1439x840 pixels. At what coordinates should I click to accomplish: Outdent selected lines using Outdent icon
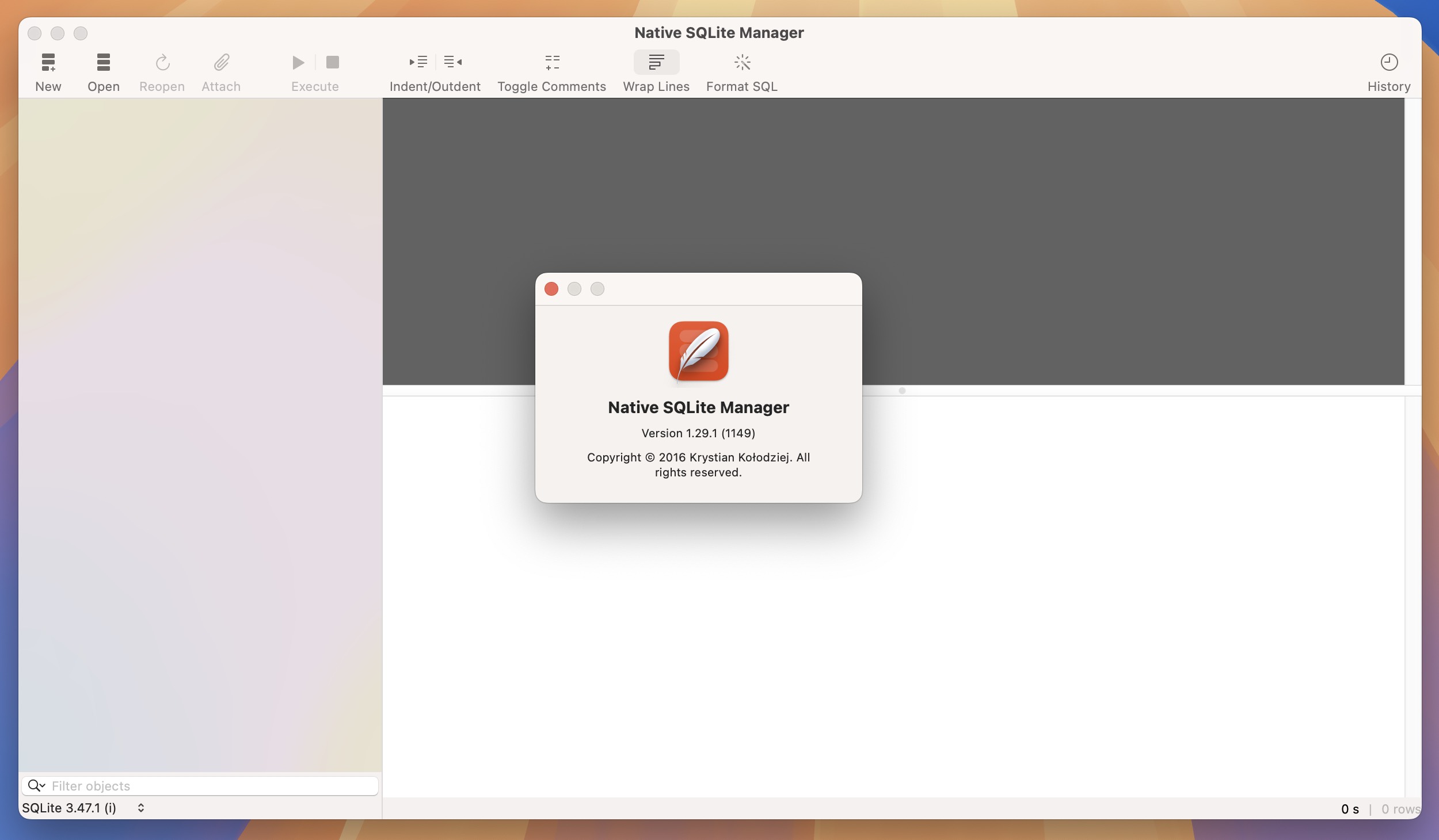[453, 62]
